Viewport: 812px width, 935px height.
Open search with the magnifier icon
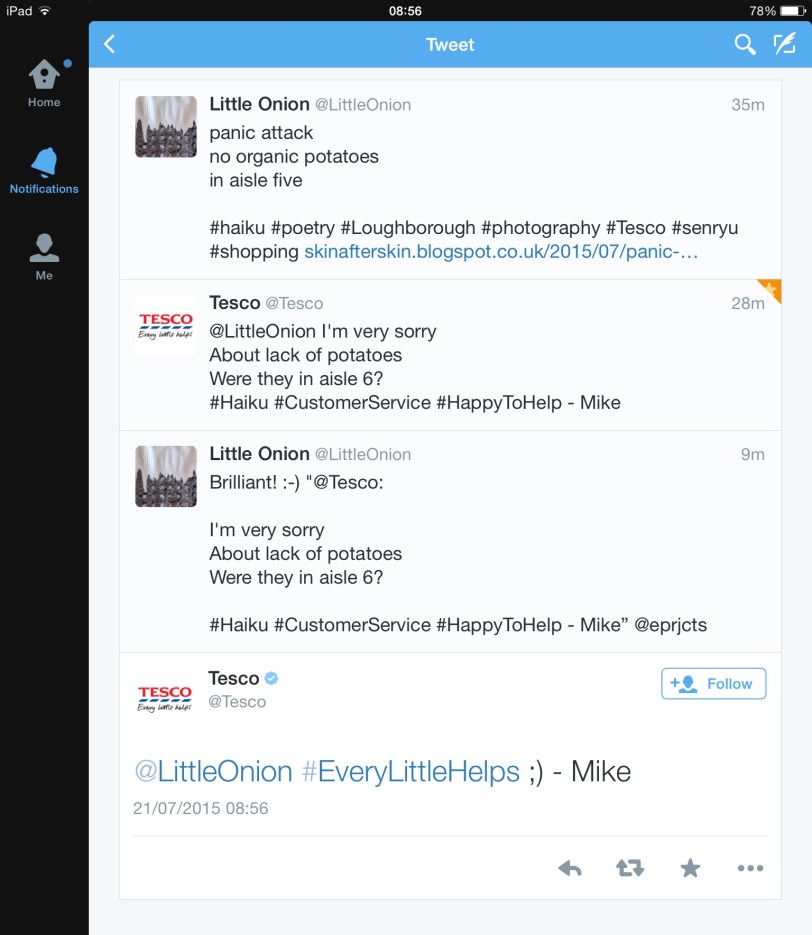744,44
